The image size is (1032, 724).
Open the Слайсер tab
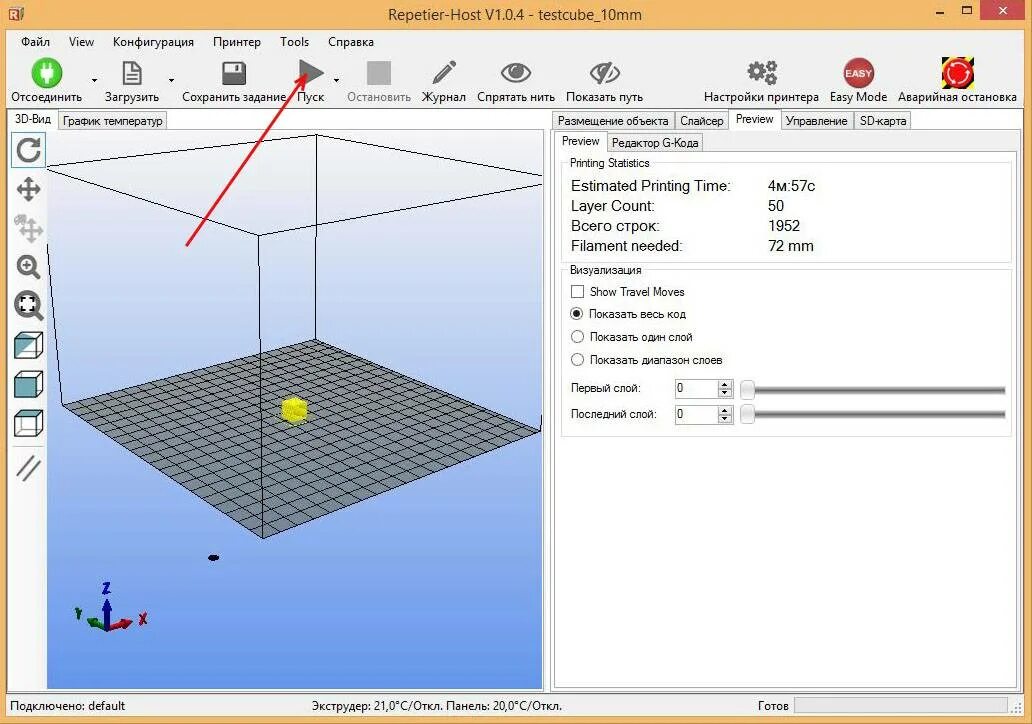[702, 121]
